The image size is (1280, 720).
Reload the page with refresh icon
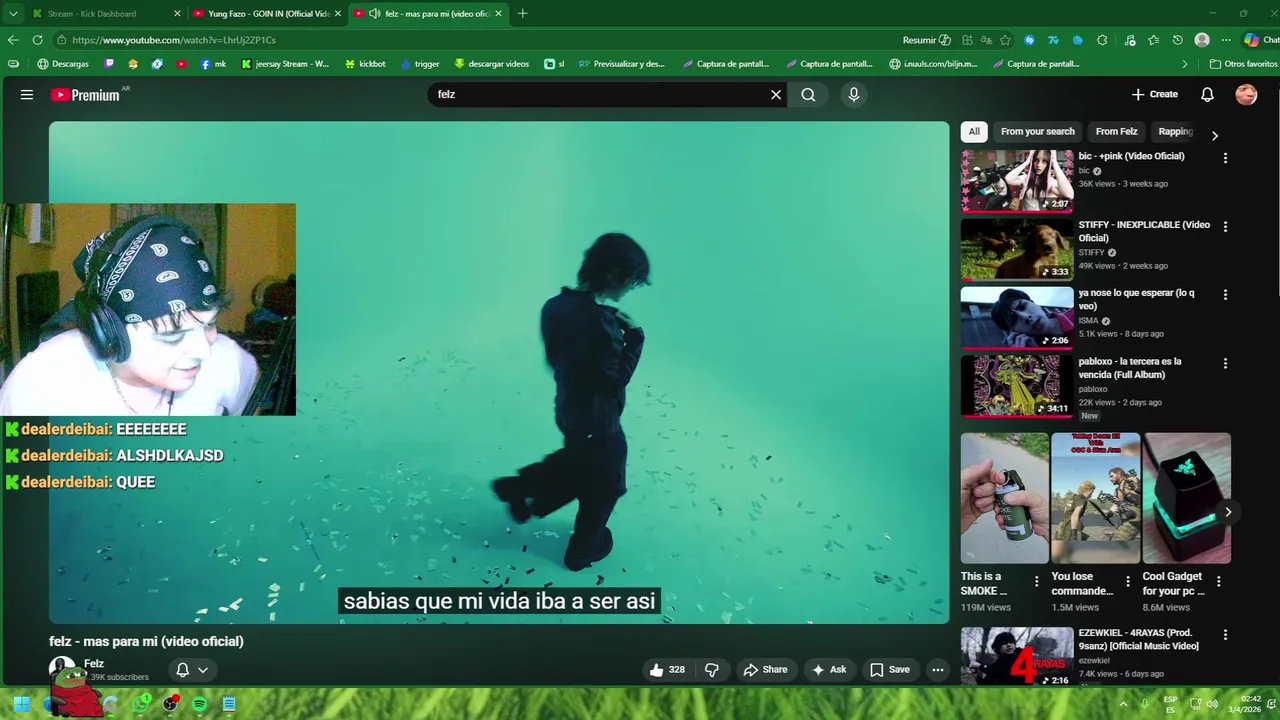pyautogui.click(x=37, y=40)
